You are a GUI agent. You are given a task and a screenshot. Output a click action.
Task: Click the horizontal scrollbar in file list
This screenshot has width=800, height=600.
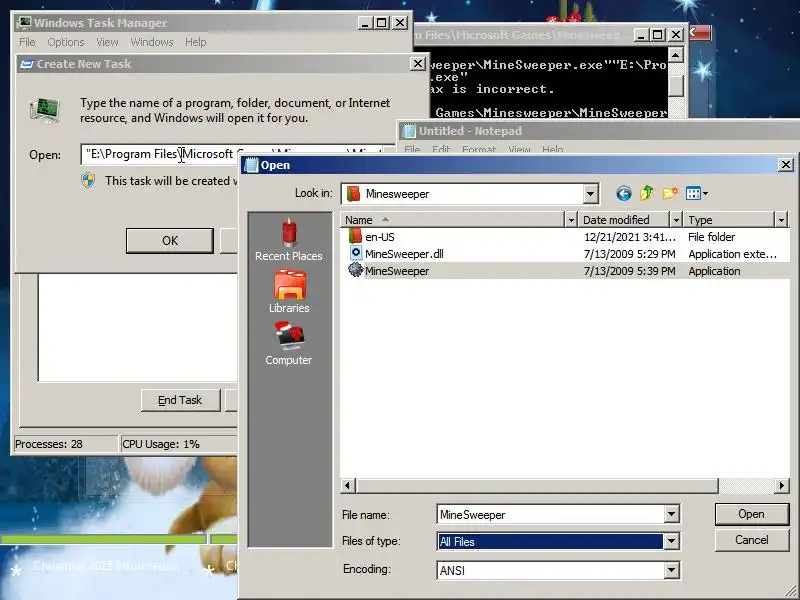537,485
